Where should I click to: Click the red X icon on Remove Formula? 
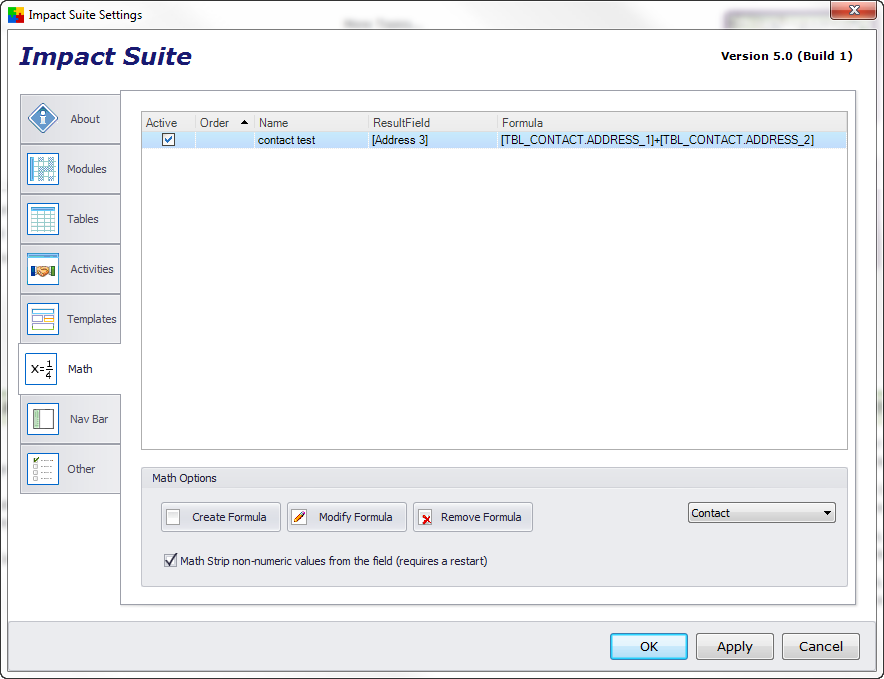[x=426, y=517]
